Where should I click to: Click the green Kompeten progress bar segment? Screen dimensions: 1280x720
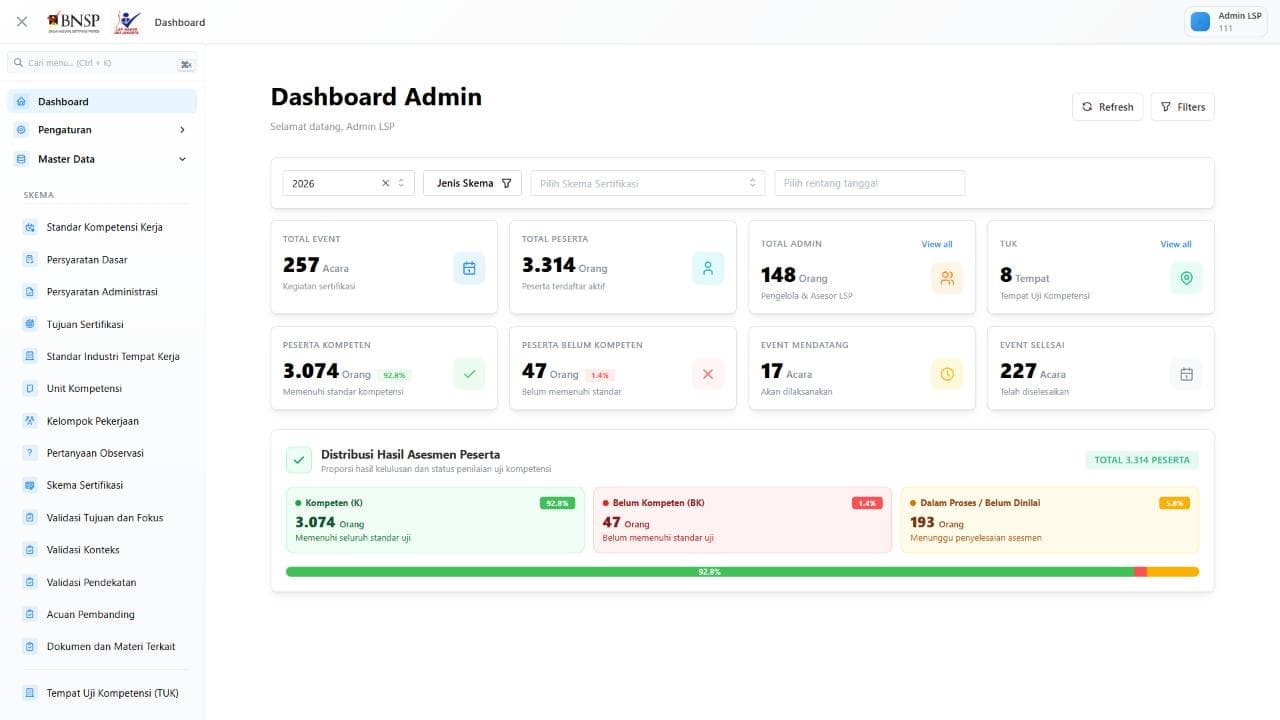[709, 572]
